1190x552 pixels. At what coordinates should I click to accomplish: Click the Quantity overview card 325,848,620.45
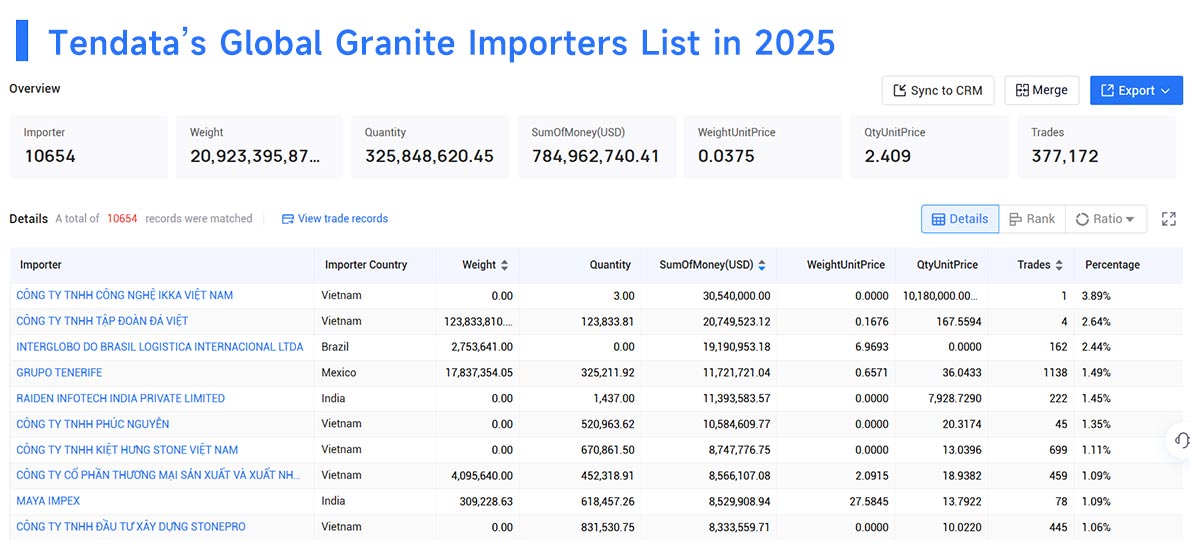(430, 147)
